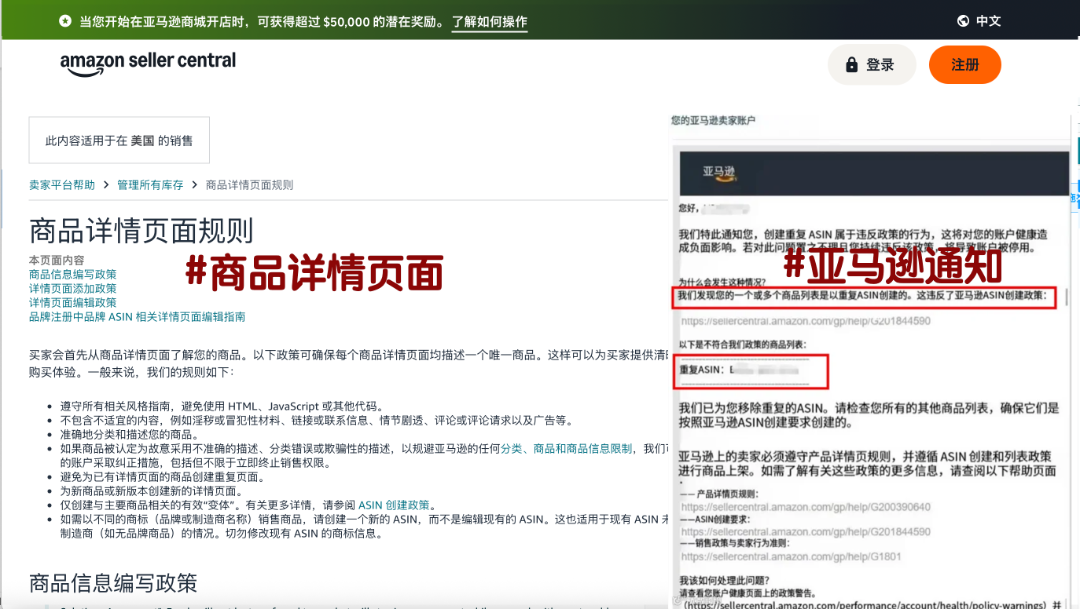Click the 重复ASIN line in the email
The width and height of the screenshot is (1080, 609).
click(x=739, y=370)
